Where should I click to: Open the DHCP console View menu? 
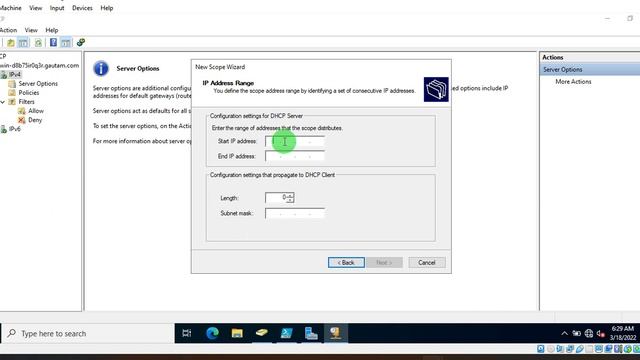31,30
